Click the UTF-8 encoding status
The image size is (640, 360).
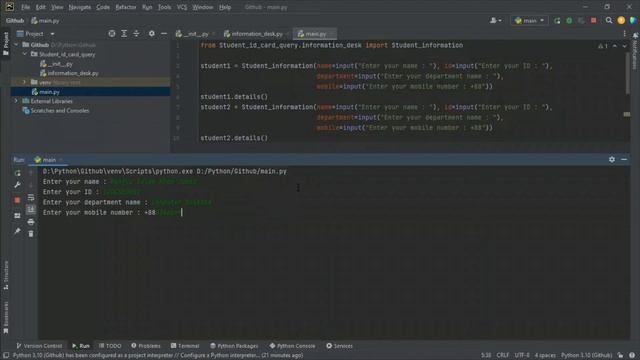[x=522, y=356]
